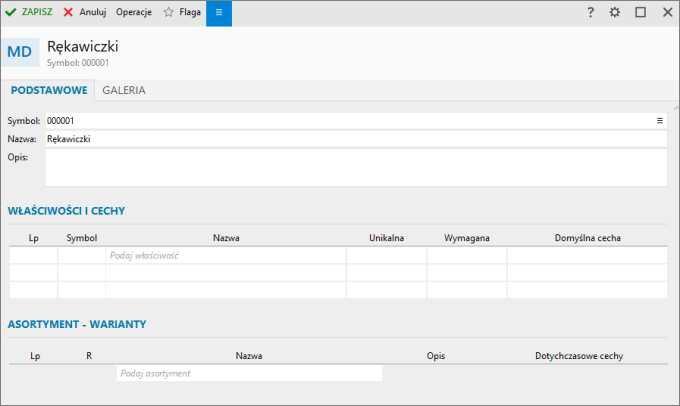The height and width of the screenshot is (406, 680).
Task: Click the 'Podaj asortyment' entry field
Action: 249,373
